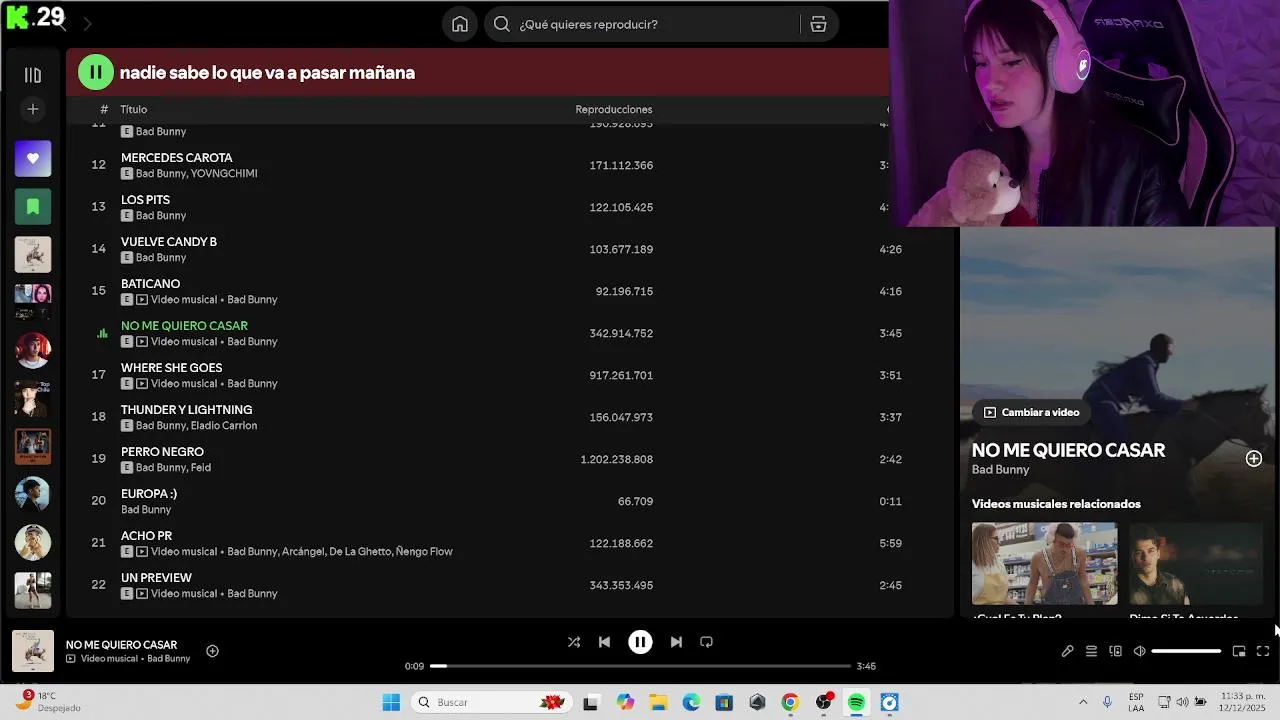The height and width of the screenshot is (720, 1280).
Task: Add the playing song to Liked Songs in player bar
Action: tap(212, 651)
